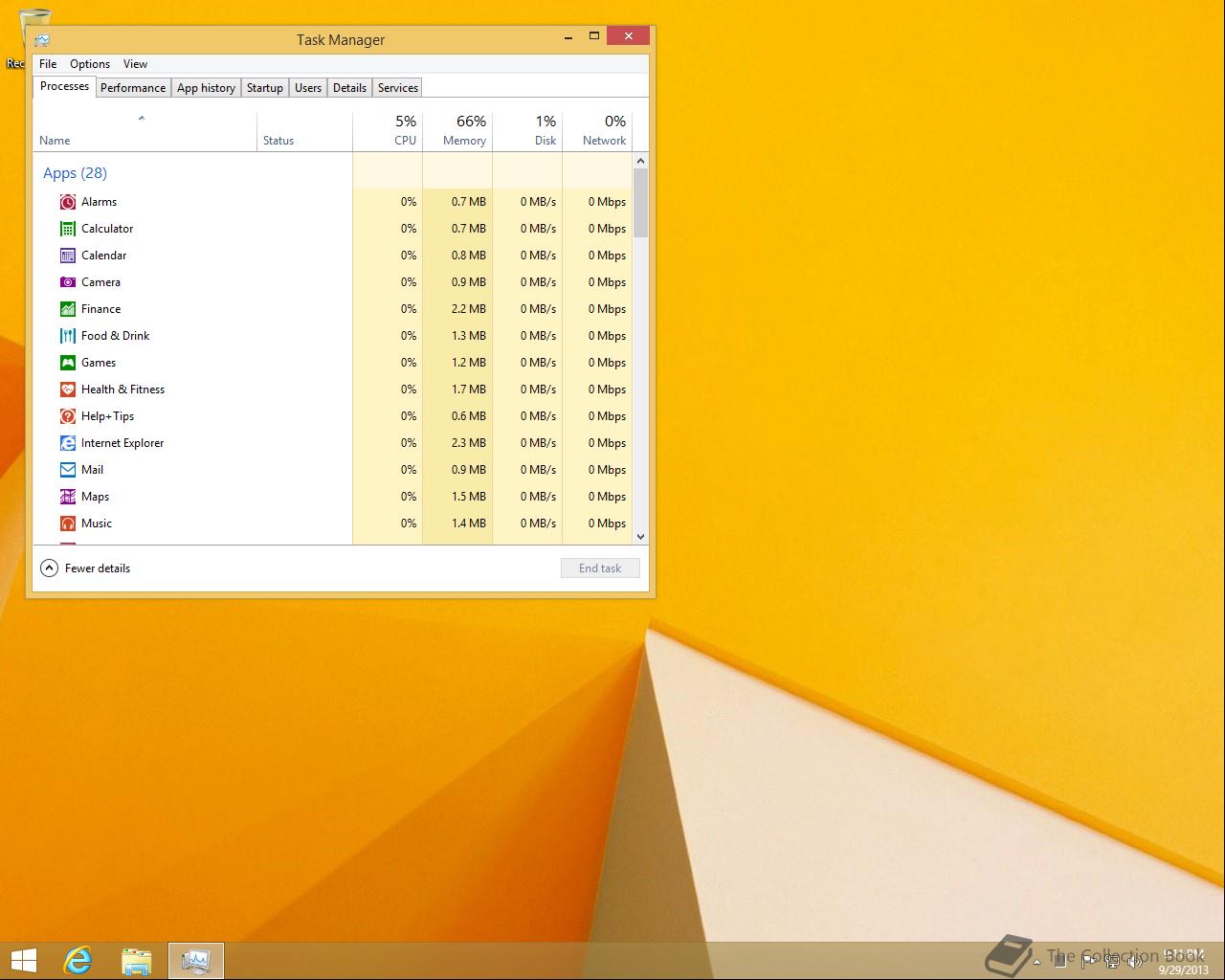Select the Health & Fitness row name
The width and height of the screenshot is (1225, 980).
pyautogui.click(x=122, y=390)
